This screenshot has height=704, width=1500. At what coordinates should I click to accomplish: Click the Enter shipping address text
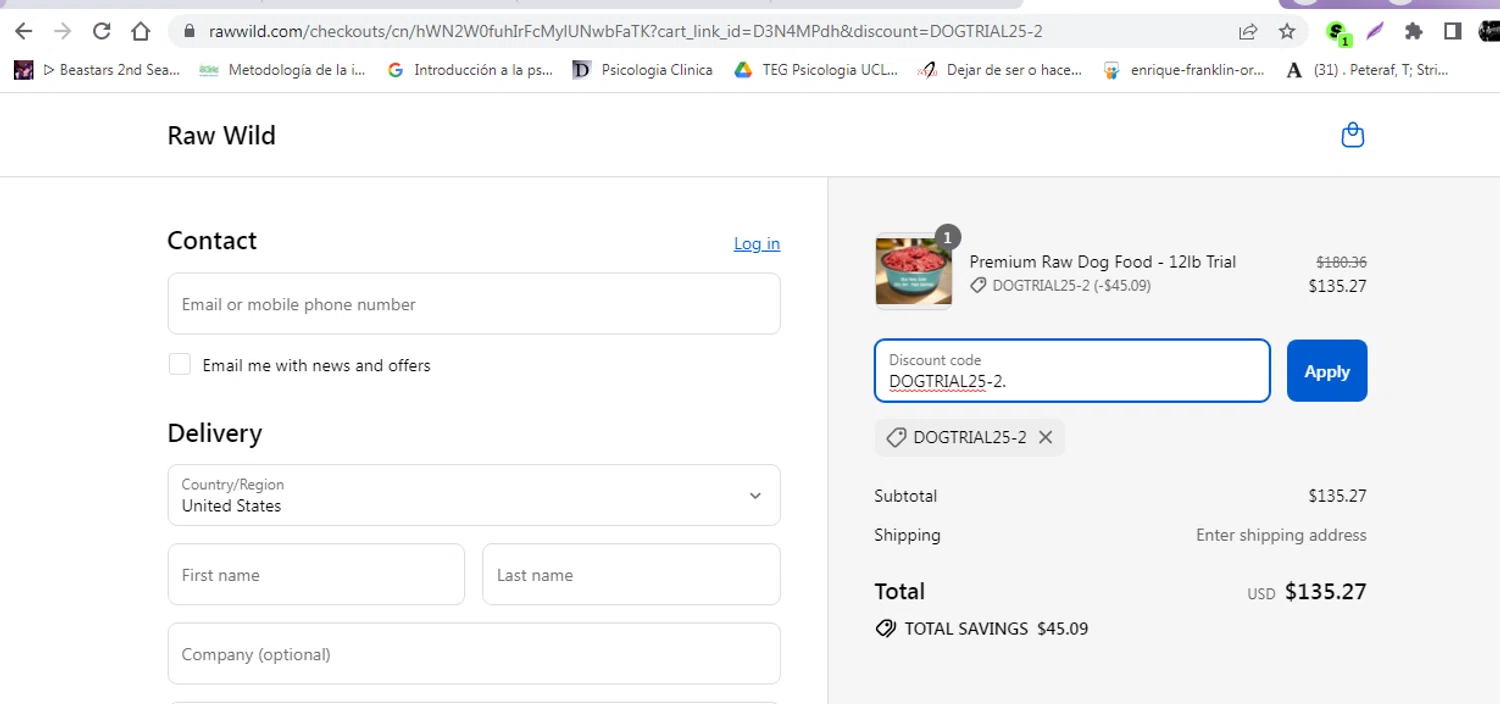click(x=1281, y=535)
